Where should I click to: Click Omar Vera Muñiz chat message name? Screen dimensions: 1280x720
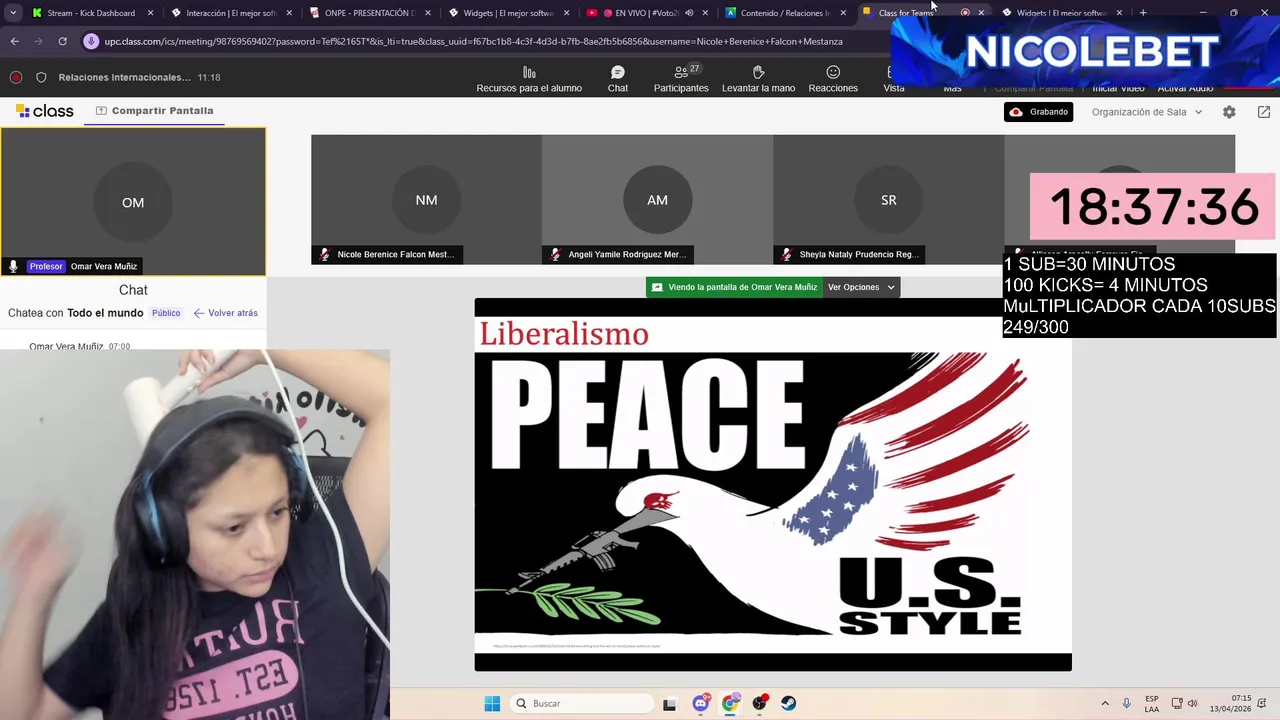(66, 346)
